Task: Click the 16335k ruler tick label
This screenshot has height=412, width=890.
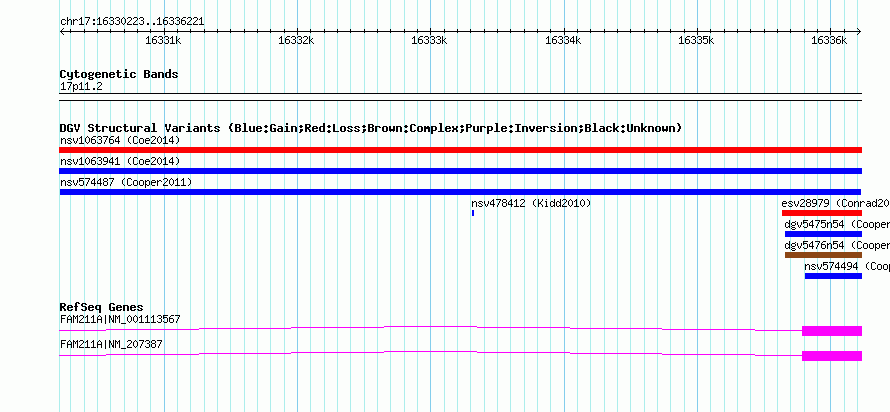Action: [x=696, y=40]
